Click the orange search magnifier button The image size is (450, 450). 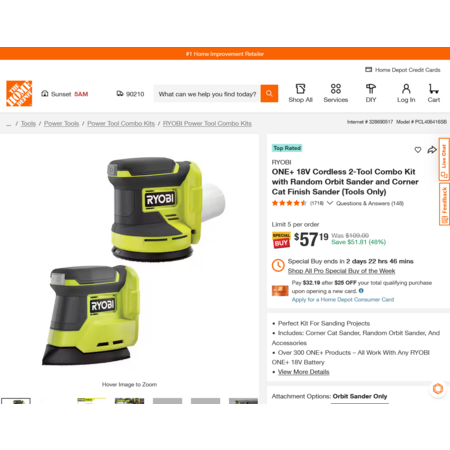tap(269, 94)
